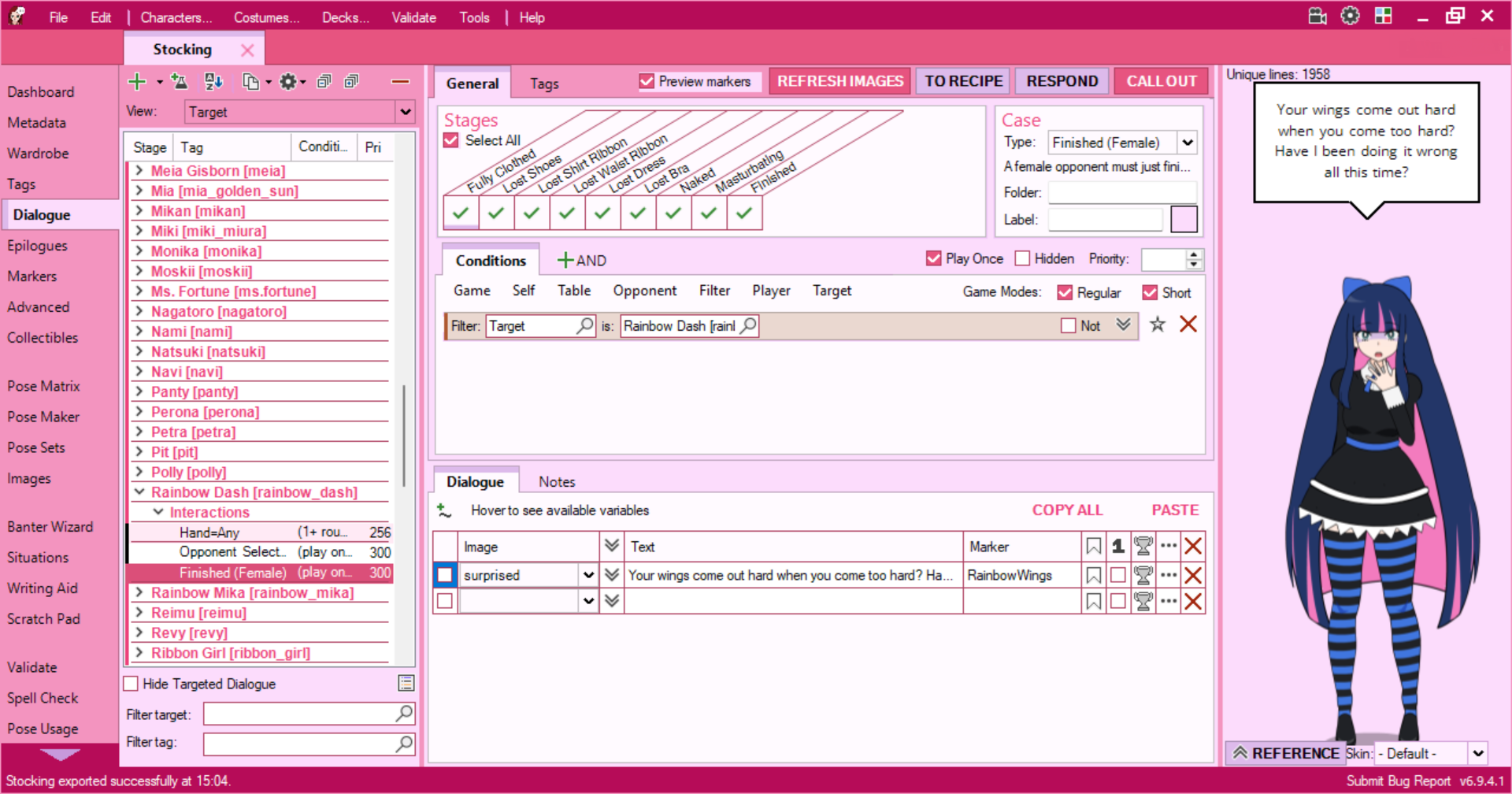The height and width of the screenshot is (794, 1512).
Task: Click the REFRESH IMAGES button
Action: click(x=840, y=81)
